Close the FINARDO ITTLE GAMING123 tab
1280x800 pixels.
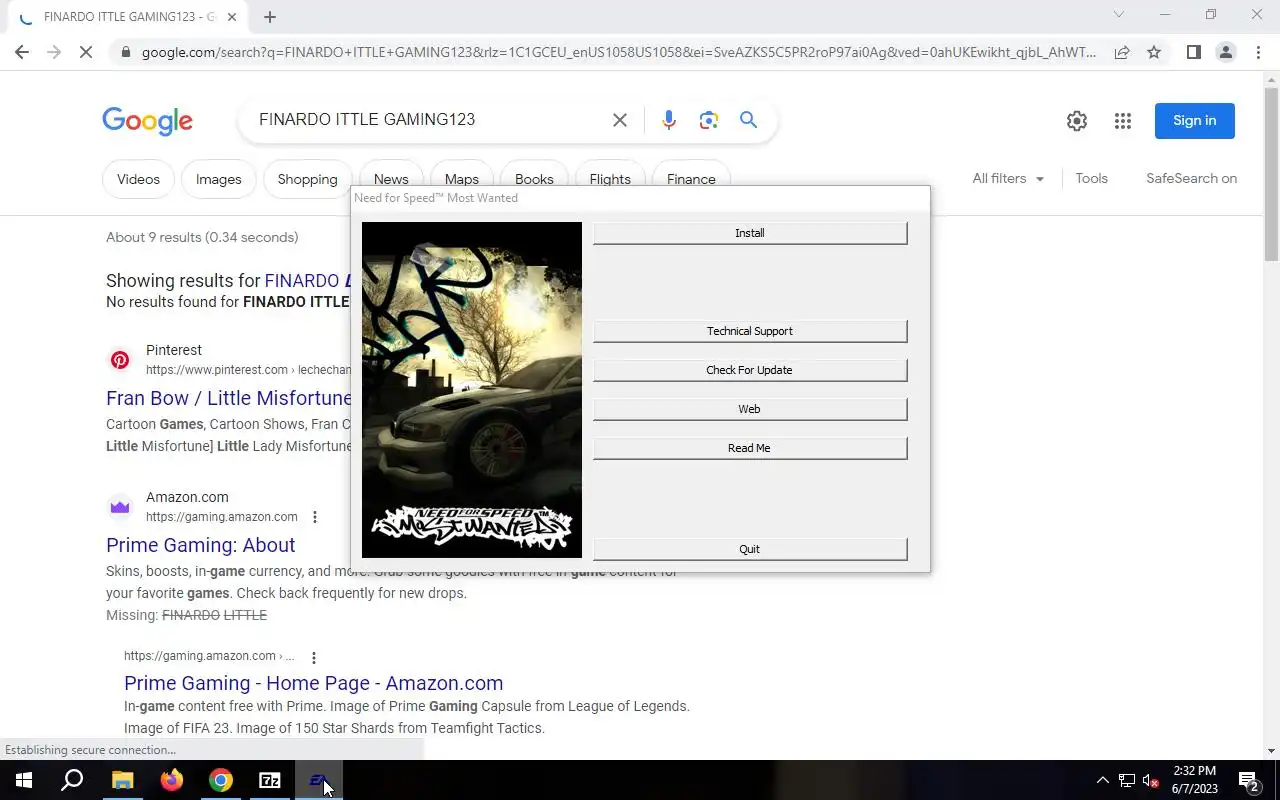[232, 17]
